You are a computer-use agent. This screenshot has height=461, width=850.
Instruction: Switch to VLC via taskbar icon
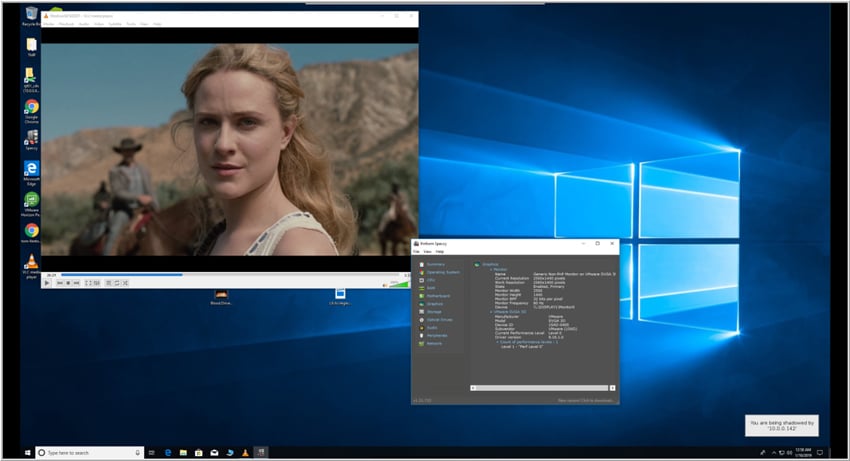click(x=245, y=452)
